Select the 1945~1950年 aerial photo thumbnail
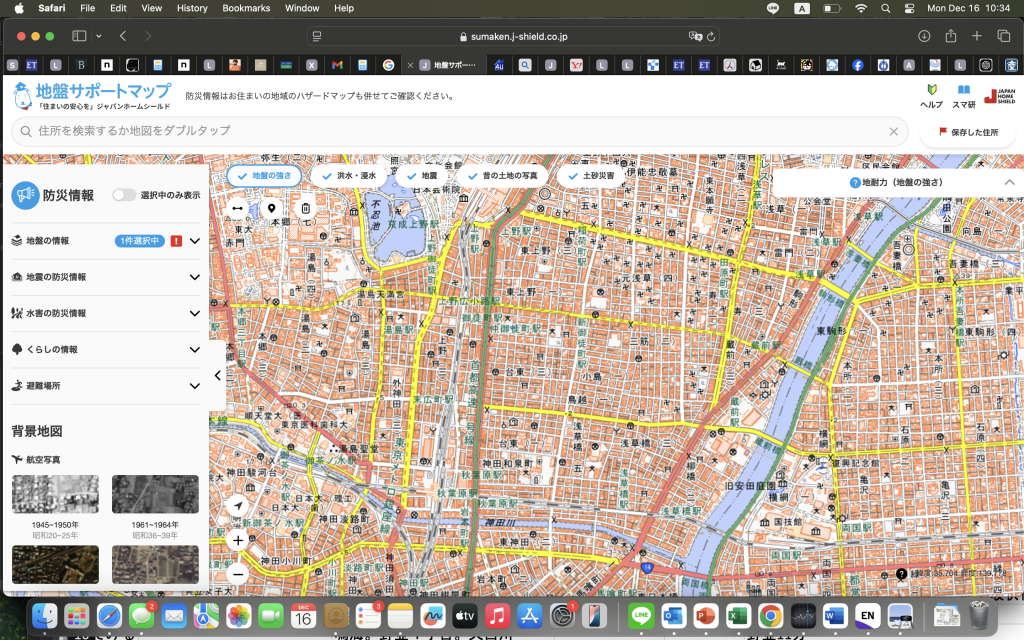The width and height of the screenshot is (1024, 640). coord(55,495)
